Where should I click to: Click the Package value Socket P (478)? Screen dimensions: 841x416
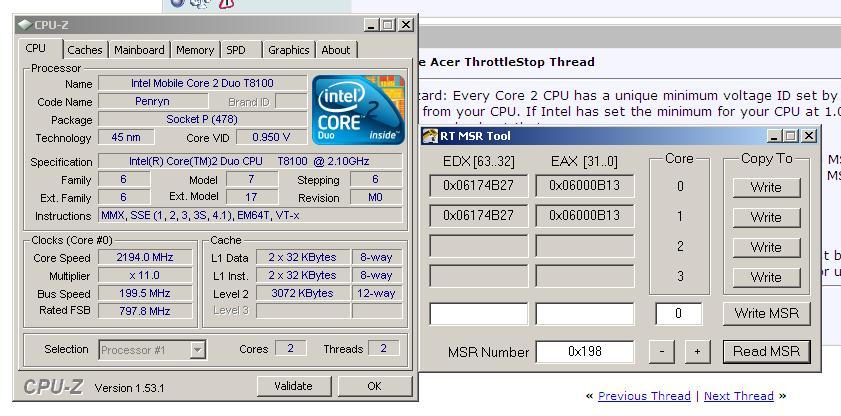click(202, 119)
